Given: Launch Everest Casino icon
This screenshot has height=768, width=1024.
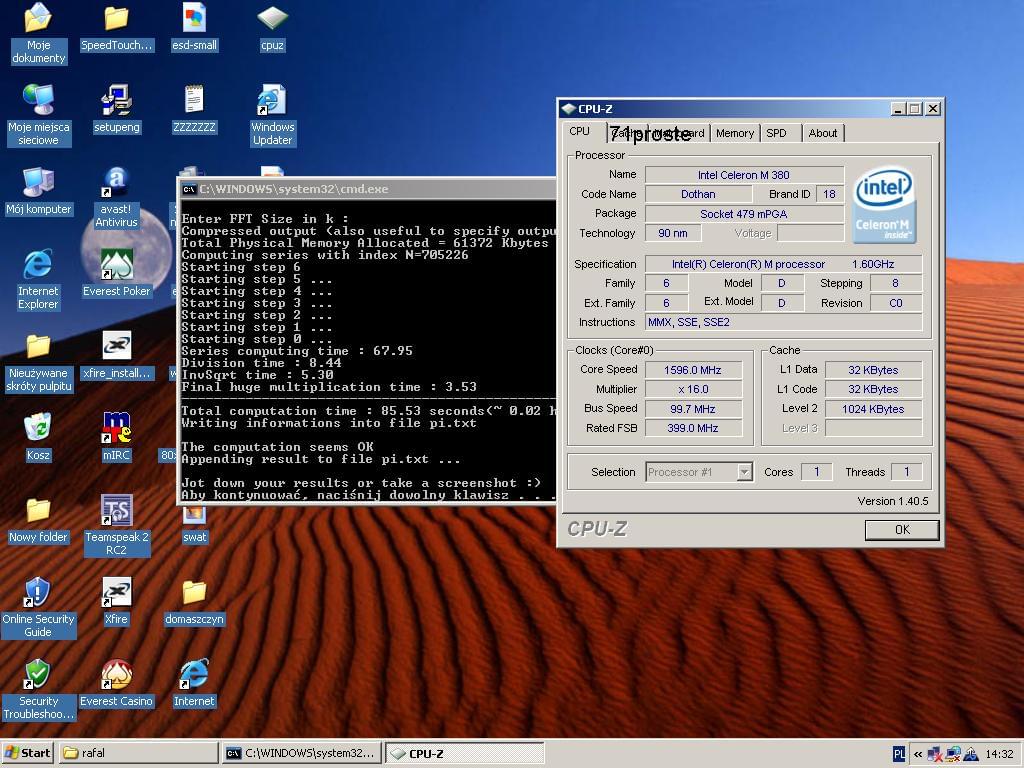Looking at the screenshot, I should coord(116,683).
